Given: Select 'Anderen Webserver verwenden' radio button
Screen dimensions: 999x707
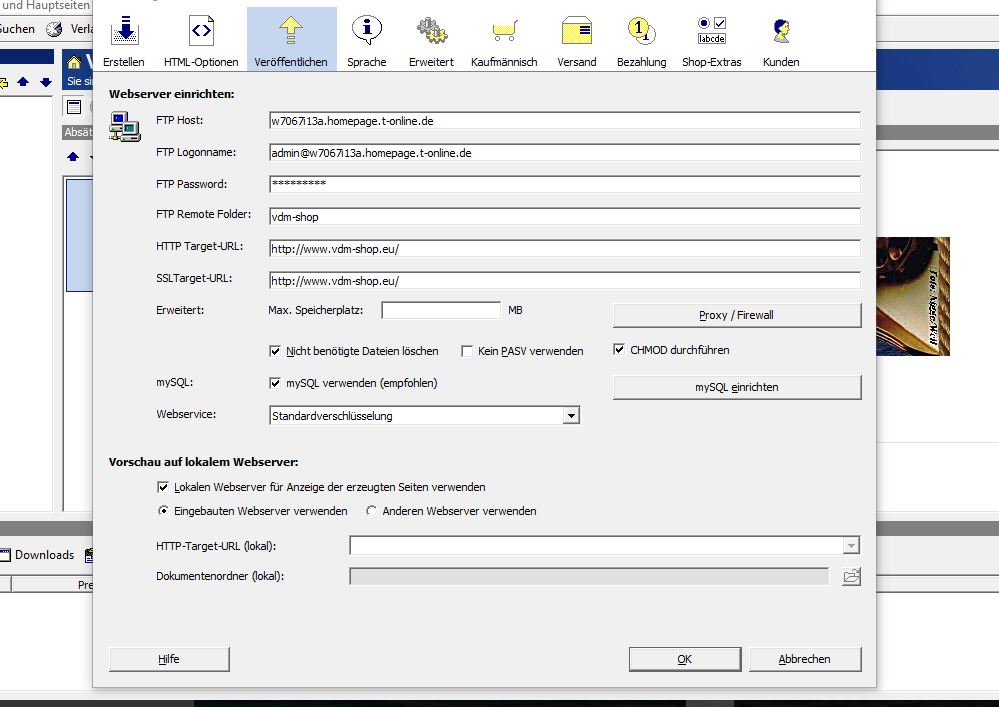Looking at the screenshot, I should coord(372,511).
